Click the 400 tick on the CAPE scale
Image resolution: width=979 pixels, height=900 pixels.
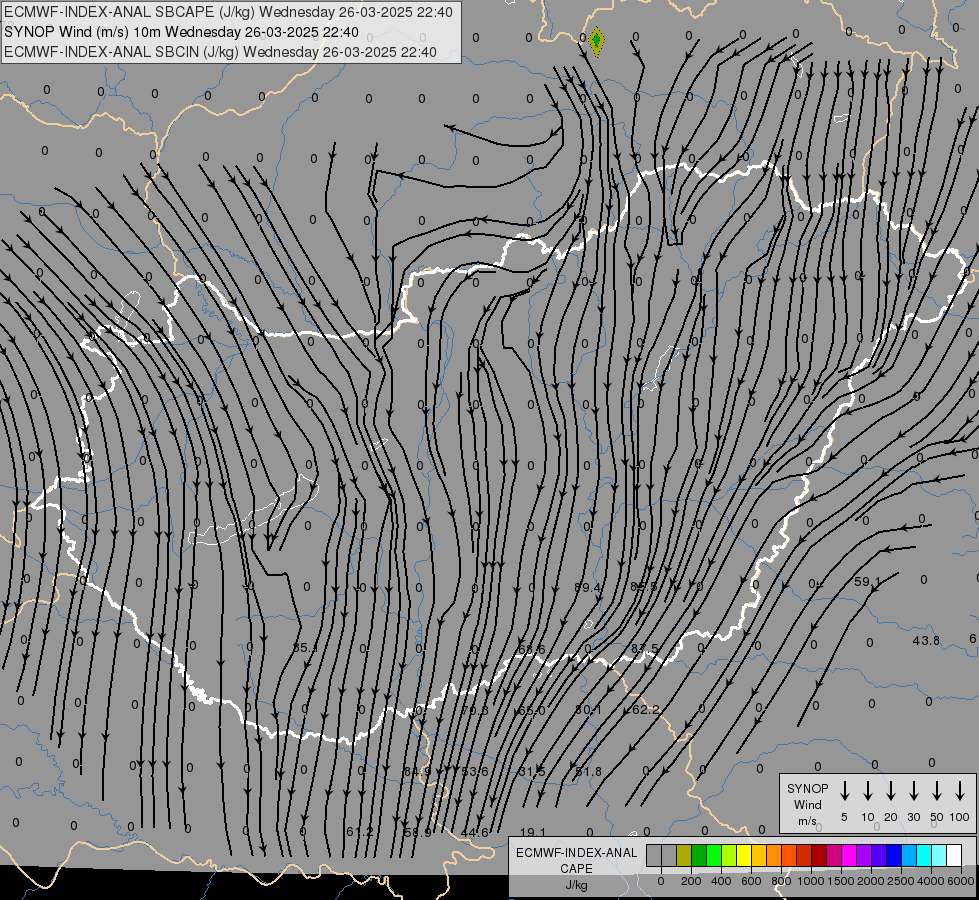(721, 881)
